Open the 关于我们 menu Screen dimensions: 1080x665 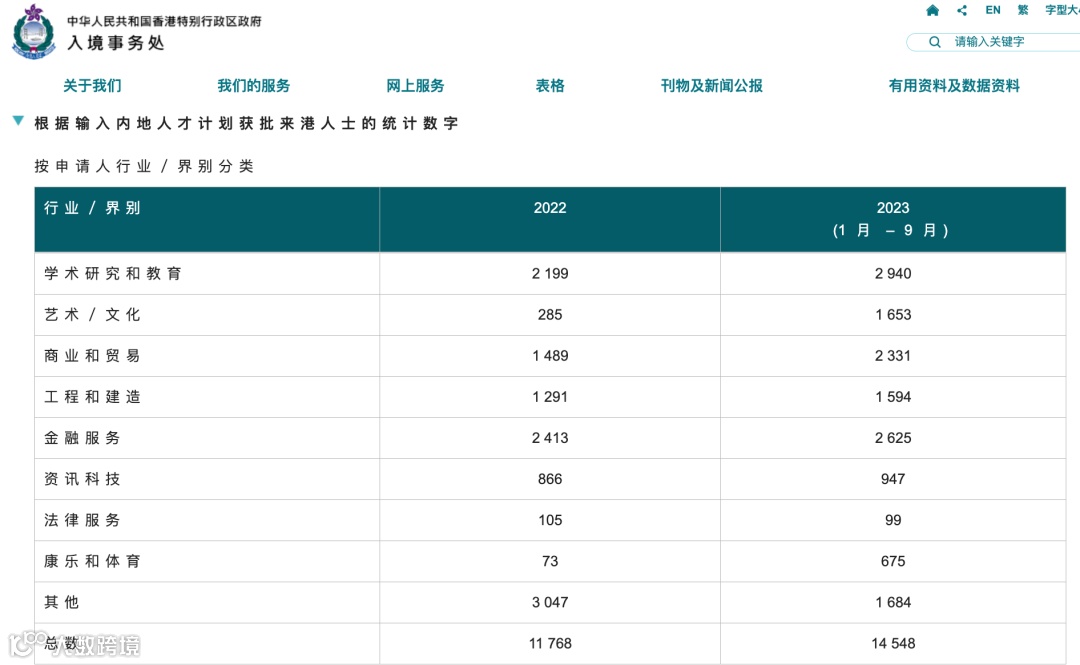pyautogui.click(x=92, y=86)
